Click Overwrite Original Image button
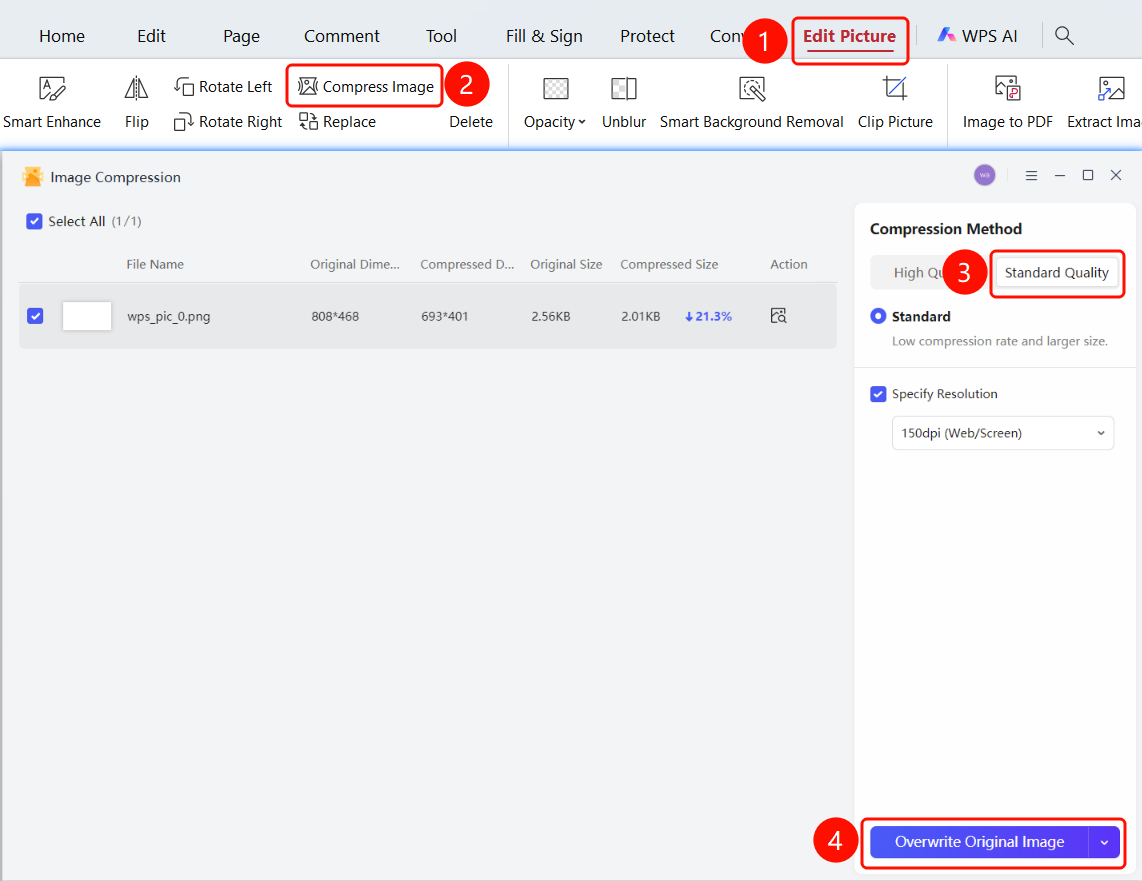This screenshot has width=1142, height=881. click(x=980, y=842)
